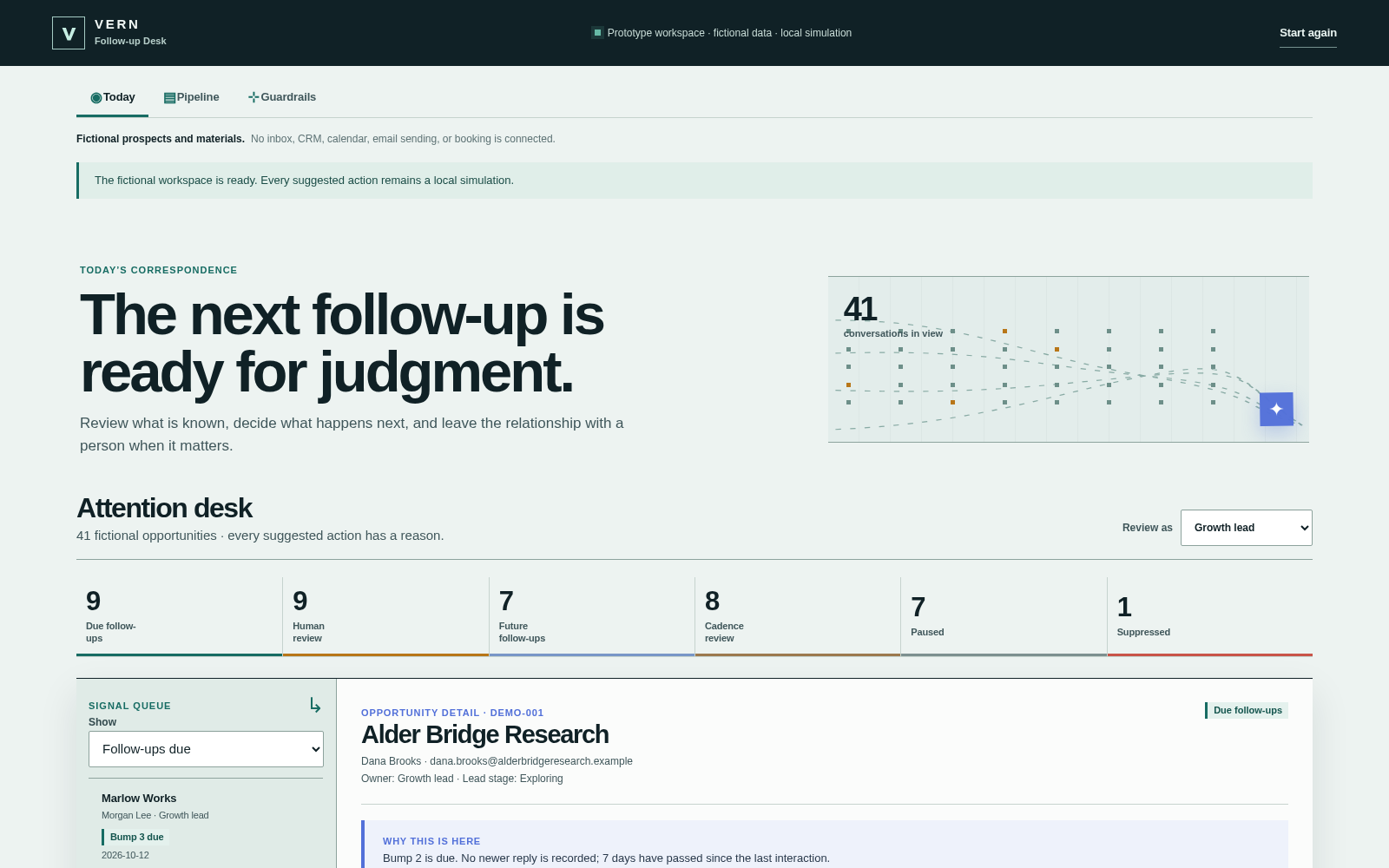The height and width of the screenshot is (868, 1389).
Task: Click Dana Brooks email address text
Action: click(531, 761)
